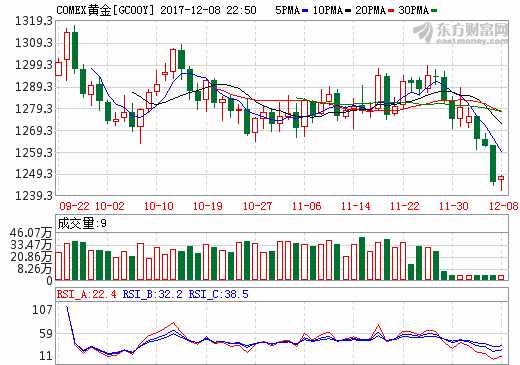The width and height of the screenshot is (520, 365).
Task: Click the 1239.3 price axis label
Action: [34, 195]
